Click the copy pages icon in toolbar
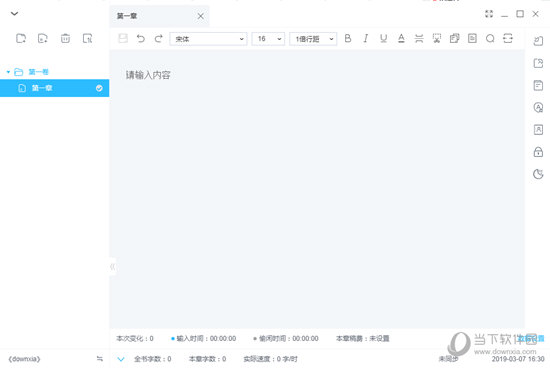This screenshot has width=550, height=368. pos(455,38)
